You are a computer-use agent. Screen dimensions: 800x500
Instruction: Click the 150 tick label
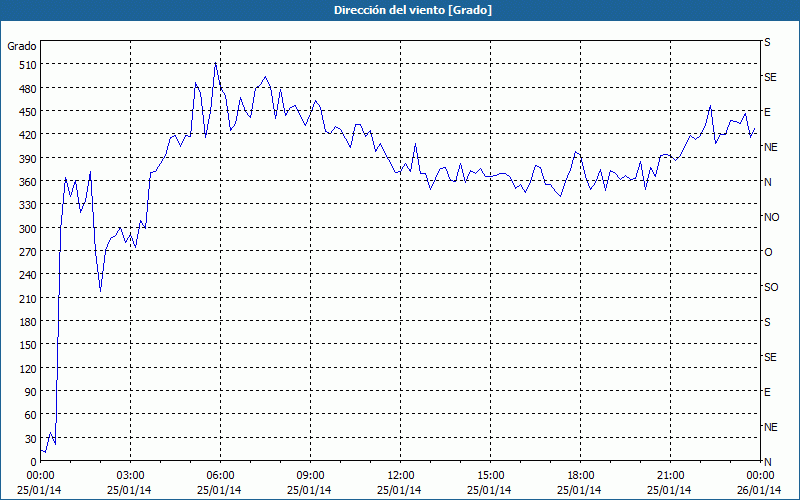pyautogui.click(x=28, y=345)
